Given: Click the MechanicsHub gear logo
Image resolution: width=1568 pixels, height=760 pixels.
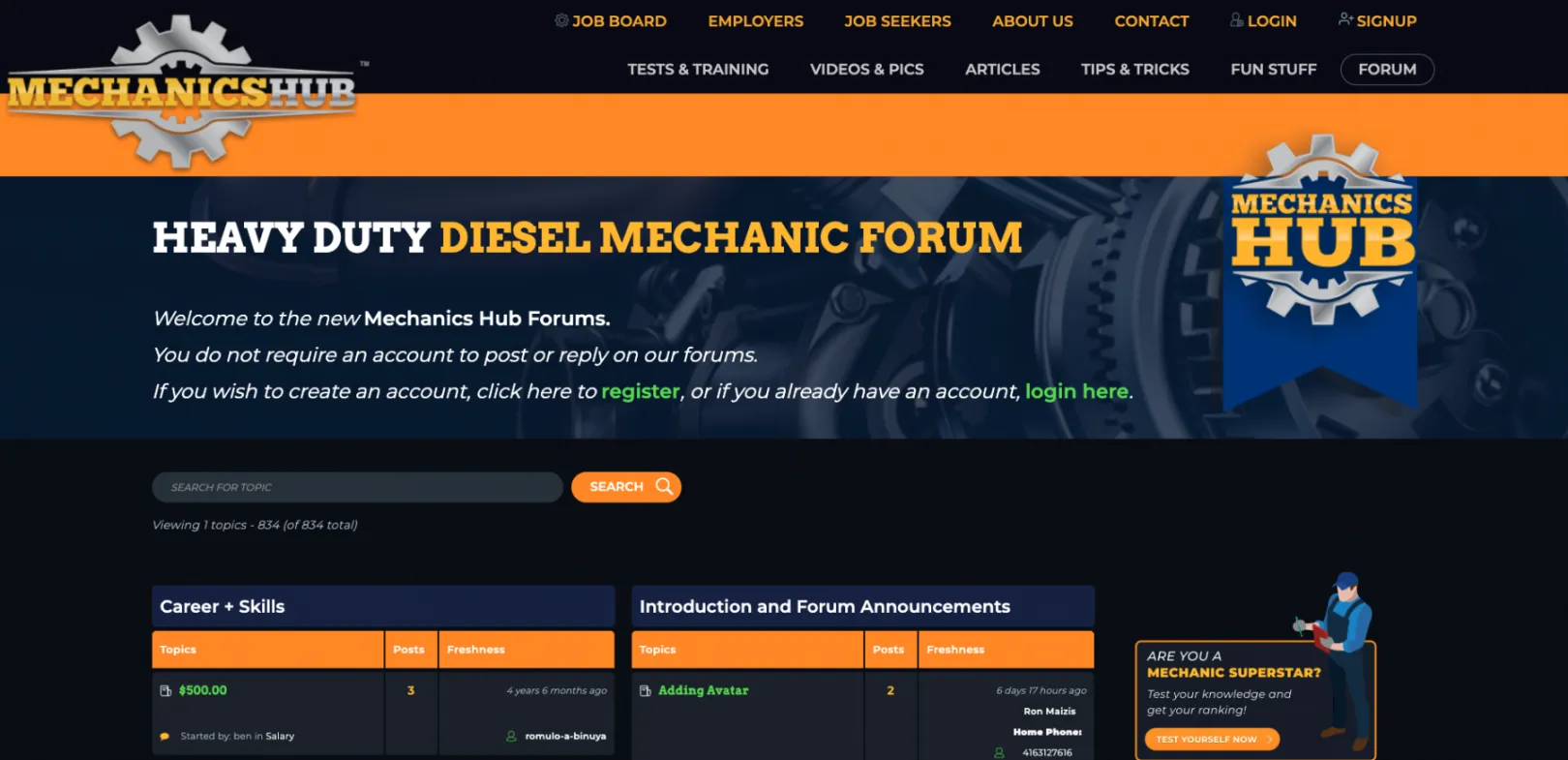Looking at the screenshot, I should (182, 92).
